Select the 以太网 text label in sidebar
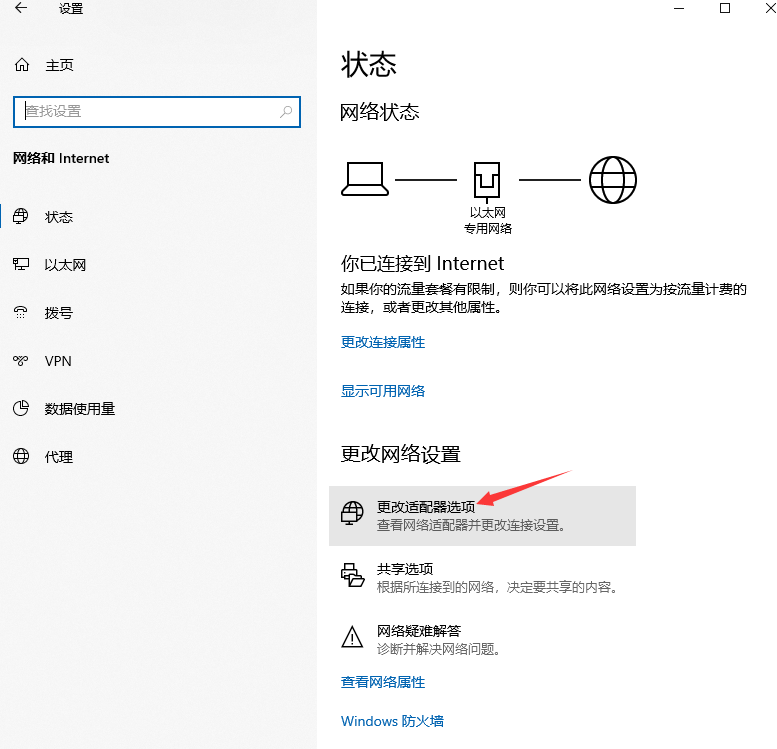777x749 pixels. 66,265
